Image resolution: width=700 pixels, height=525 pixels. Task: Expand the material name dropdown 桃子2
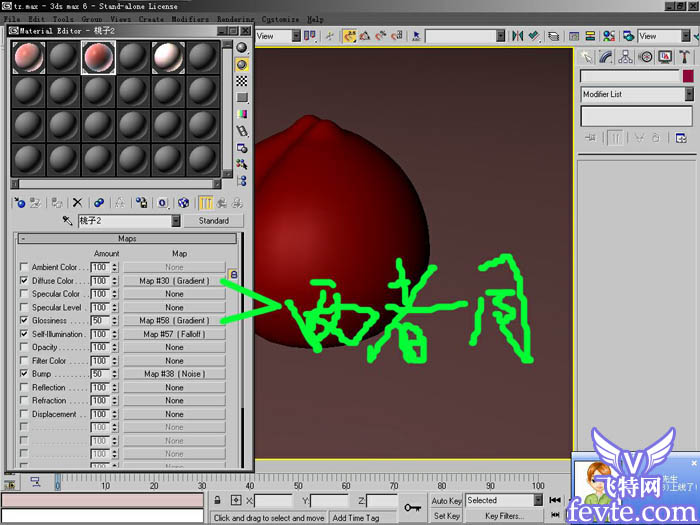coord(176,221)
